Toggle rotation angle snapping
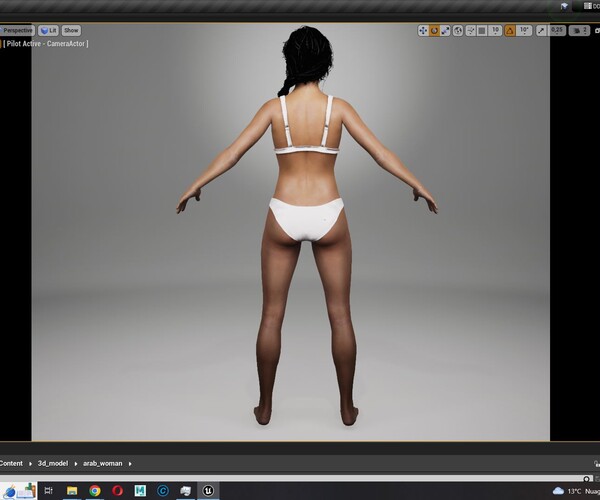600x500 pixels. point(510,31)
